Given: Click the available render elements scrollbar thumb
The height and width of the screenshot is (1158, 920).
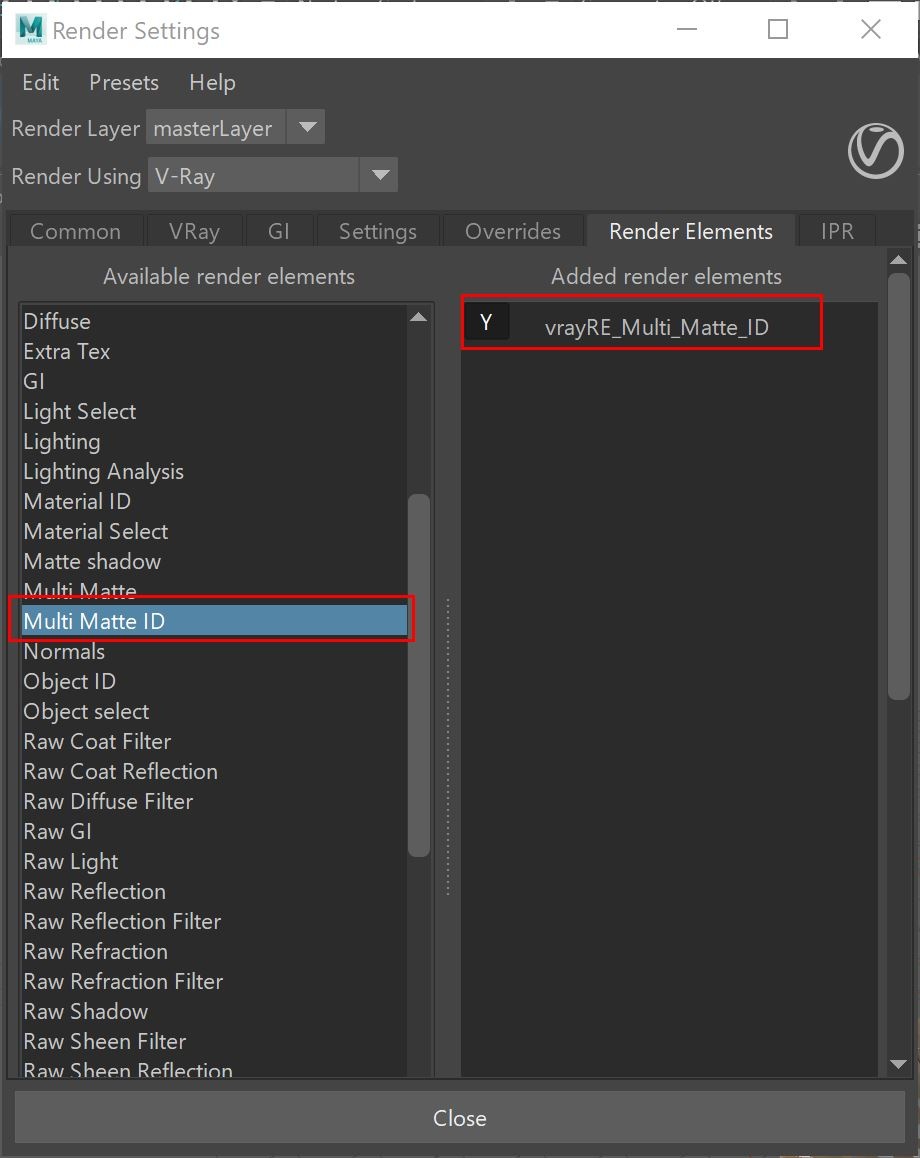Looking at the screenshot, I should (419, 675).
